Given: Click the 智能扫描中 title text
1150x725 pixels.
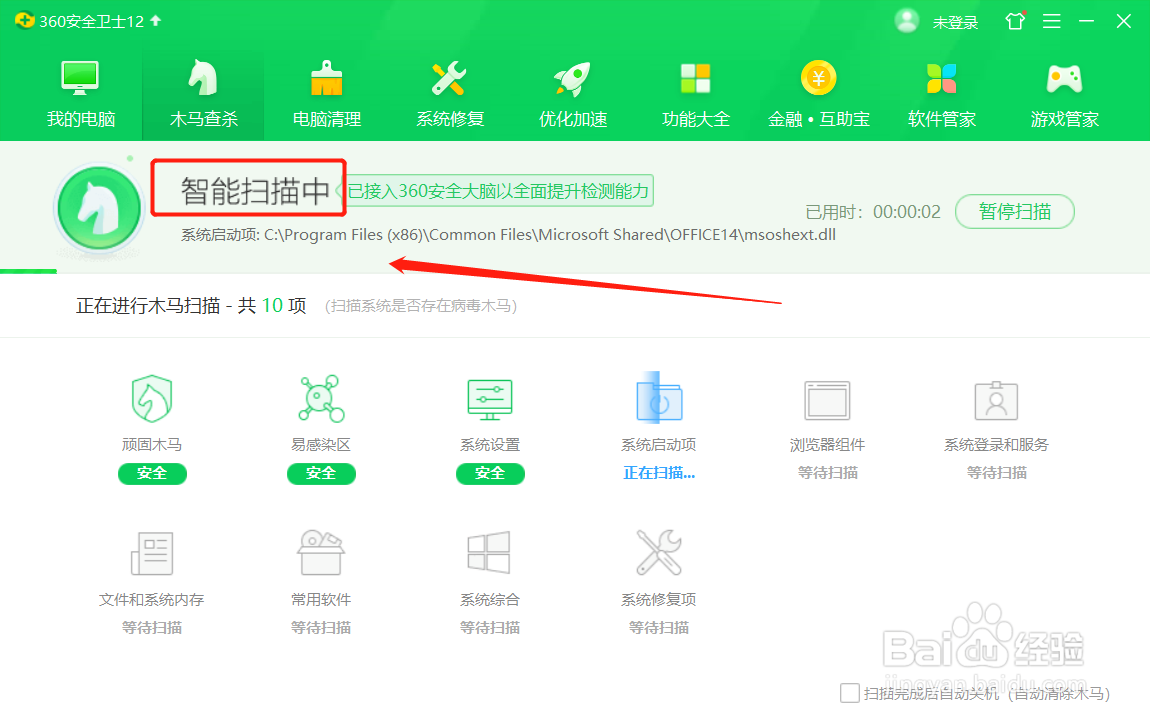Looking at the screenshot, I should tap(255, 191).
